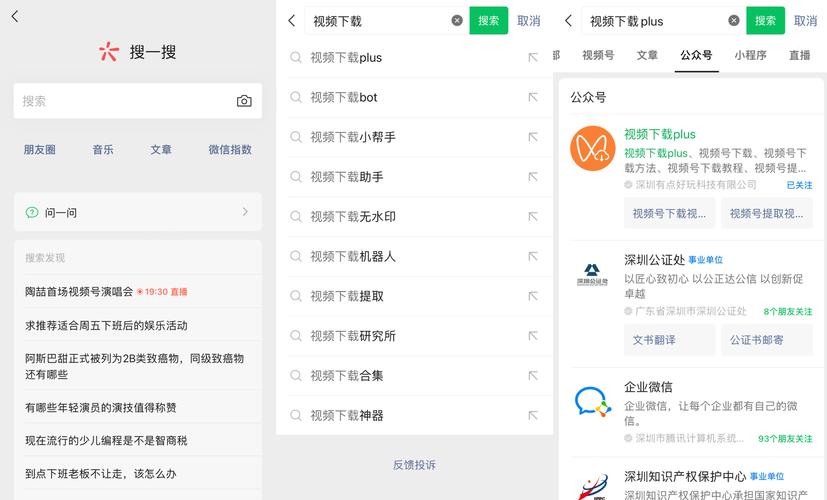Select suggestion 视频下载合集

point(347,376)
